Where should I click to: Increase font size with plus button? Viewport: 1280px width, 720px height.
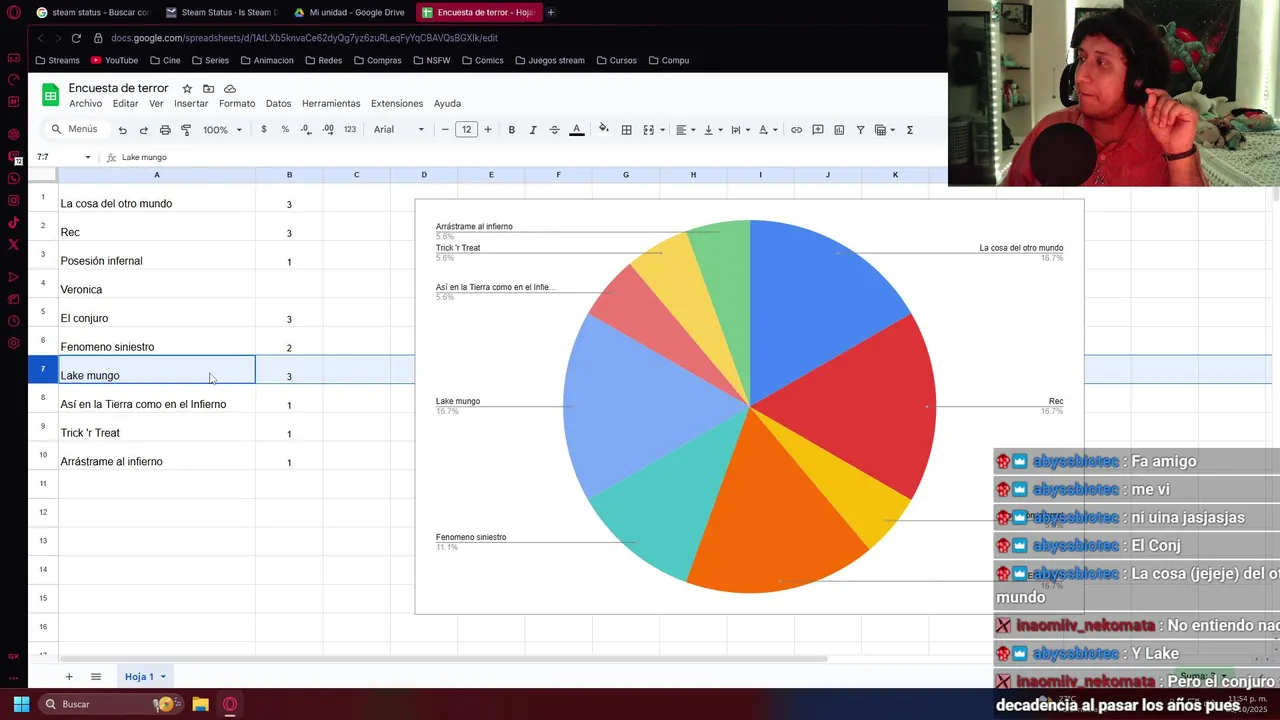488,130
